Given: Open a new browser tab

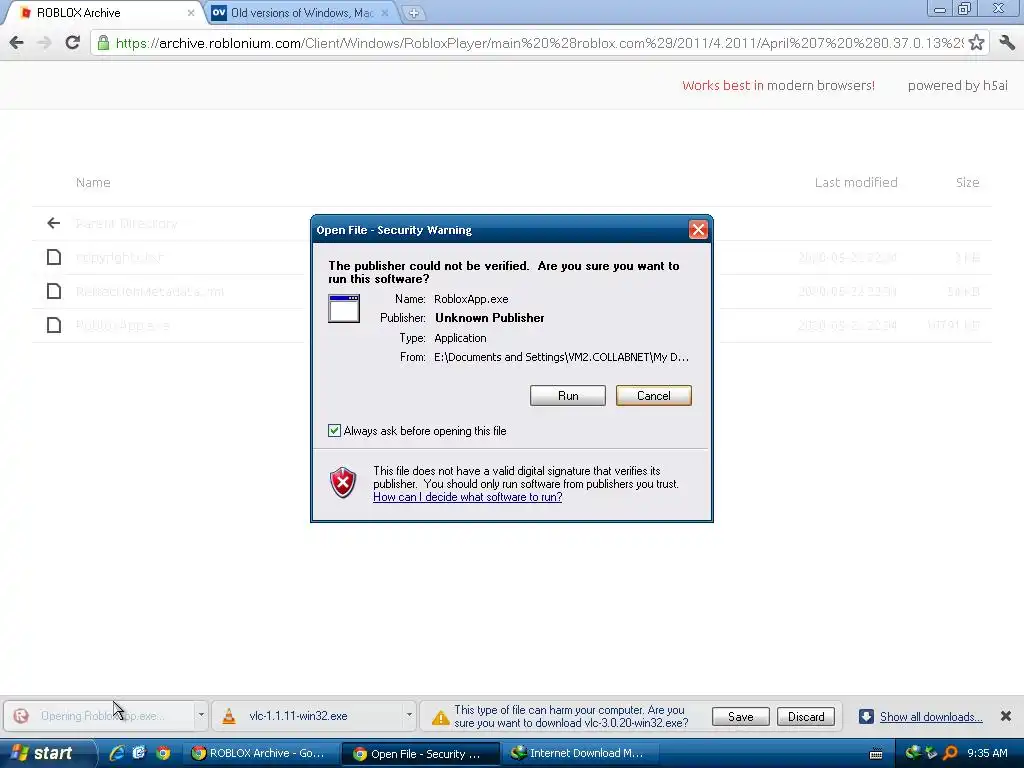Looking at the screenshot, I should [x=413, y=12].
